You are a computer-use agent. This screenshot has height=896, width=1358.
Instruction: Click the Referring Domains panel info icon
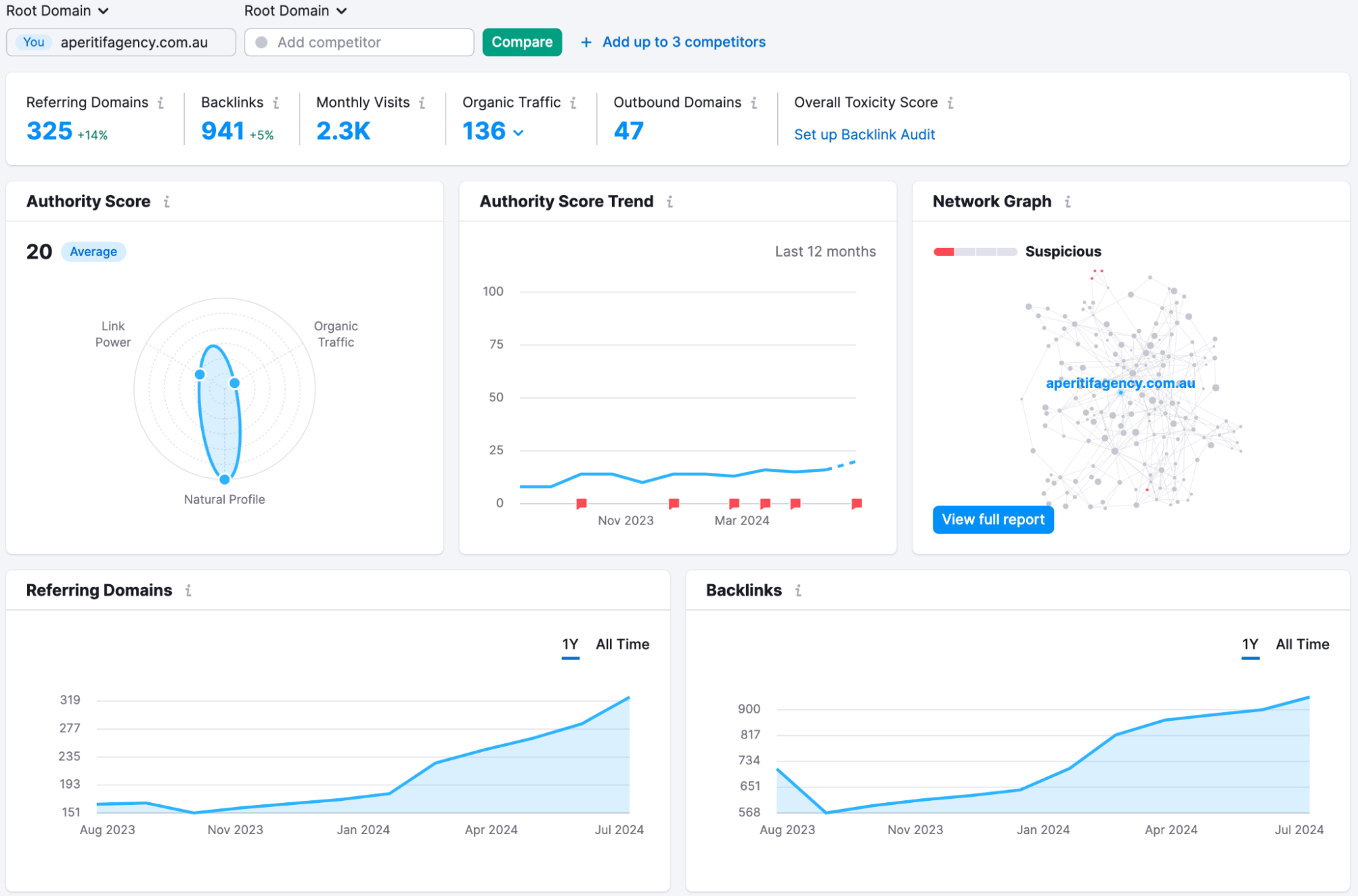click(x=189, y=590)
